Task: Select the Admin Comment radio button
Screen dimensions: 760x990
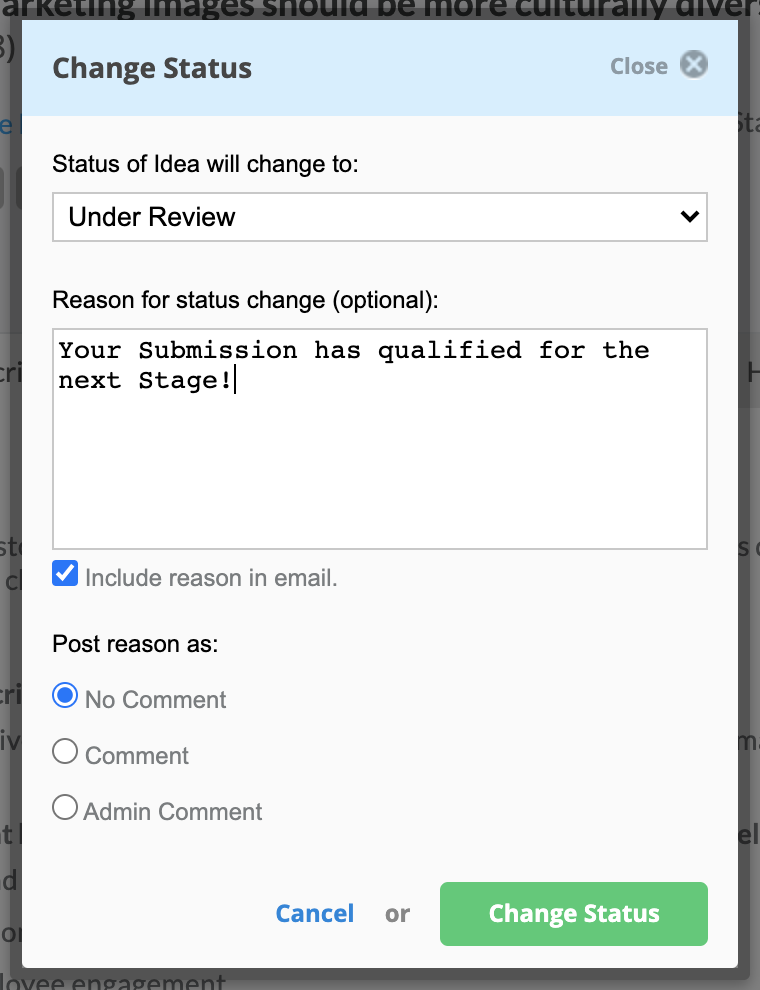Action: tap(65, 807)
